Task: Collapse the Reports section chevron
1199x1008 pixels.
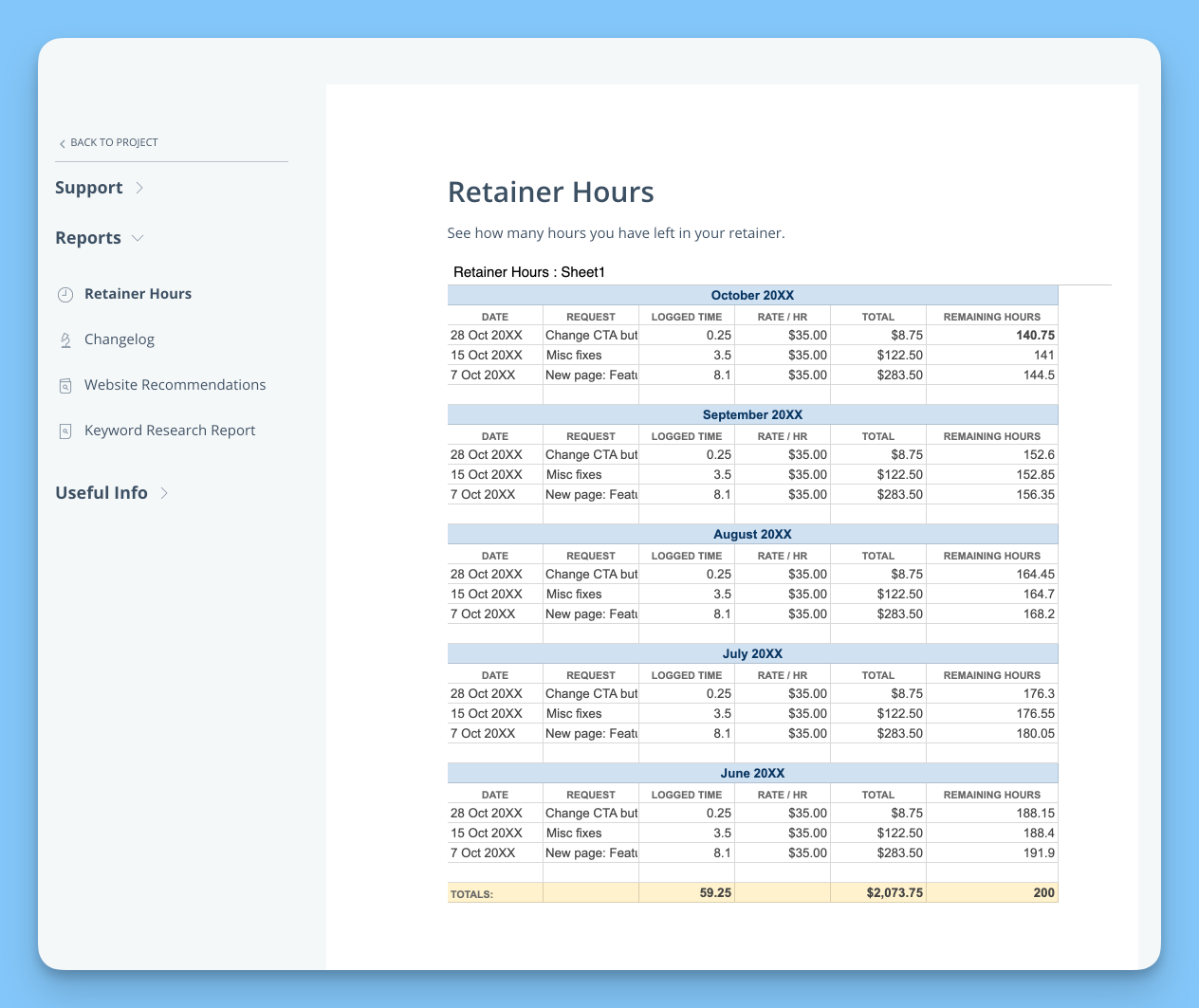Action: [x=138, y=238]
